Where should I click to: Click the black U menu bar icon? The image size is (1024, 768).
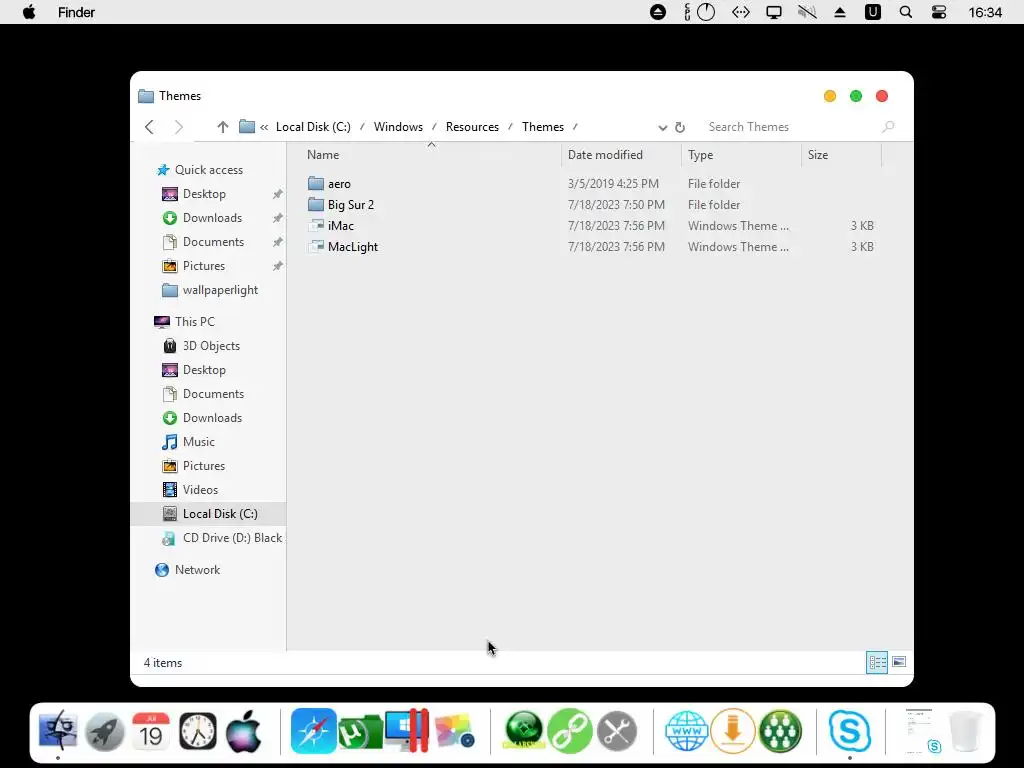(872, 12)
